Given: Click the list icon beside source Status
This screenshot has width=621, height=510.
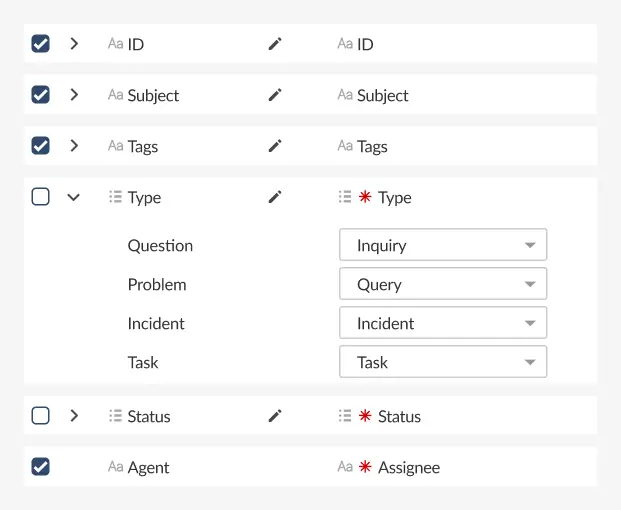Looking at the screenshot, I should tap(115, 416).
